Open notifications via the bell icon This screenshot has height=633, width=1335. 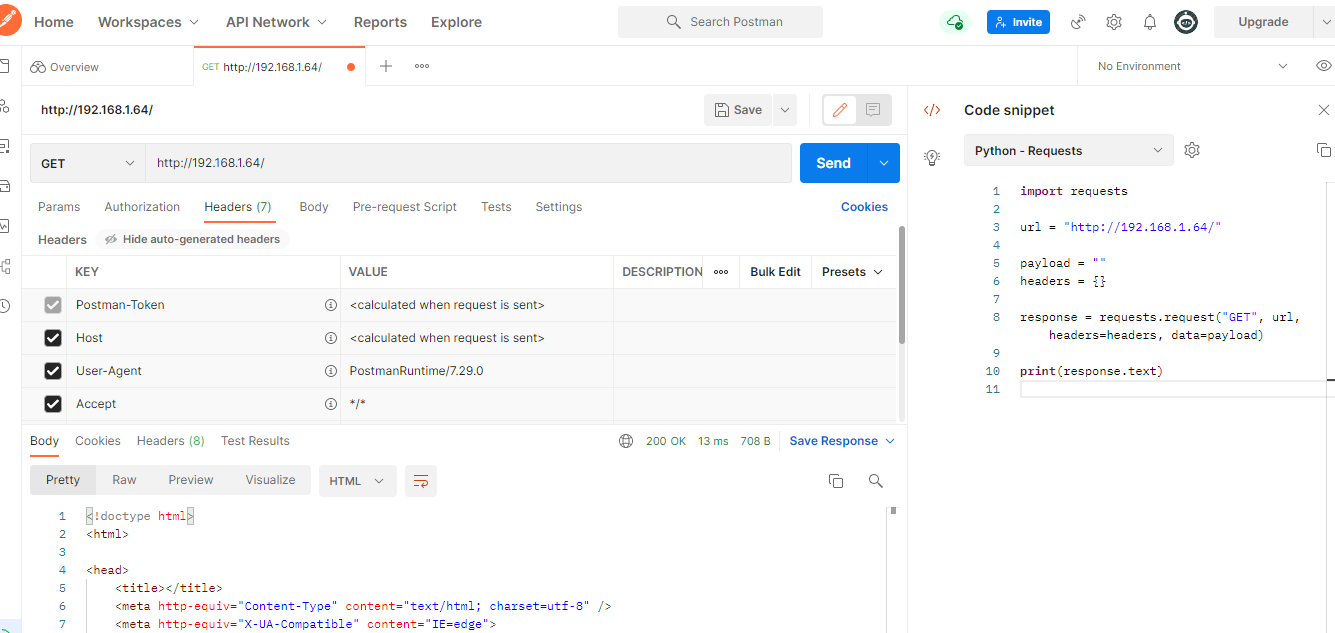[1149, 21]
